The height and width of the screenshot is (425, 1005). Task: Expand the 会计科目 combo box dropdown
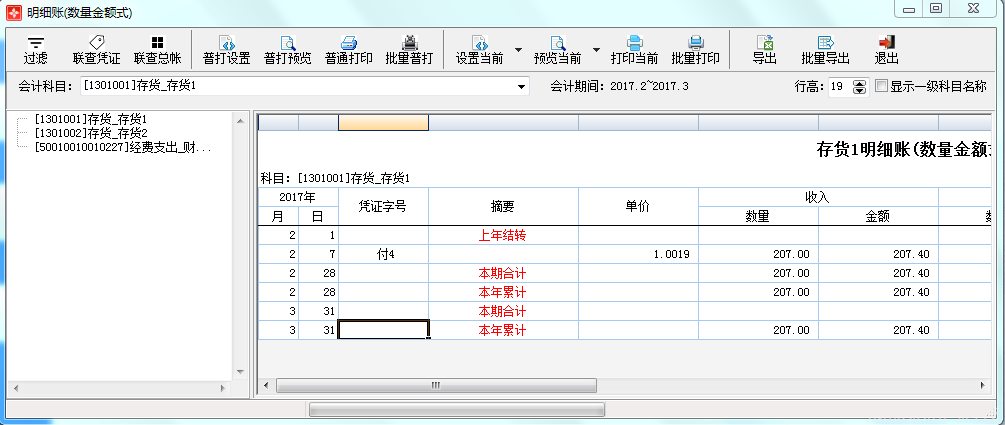521,88
